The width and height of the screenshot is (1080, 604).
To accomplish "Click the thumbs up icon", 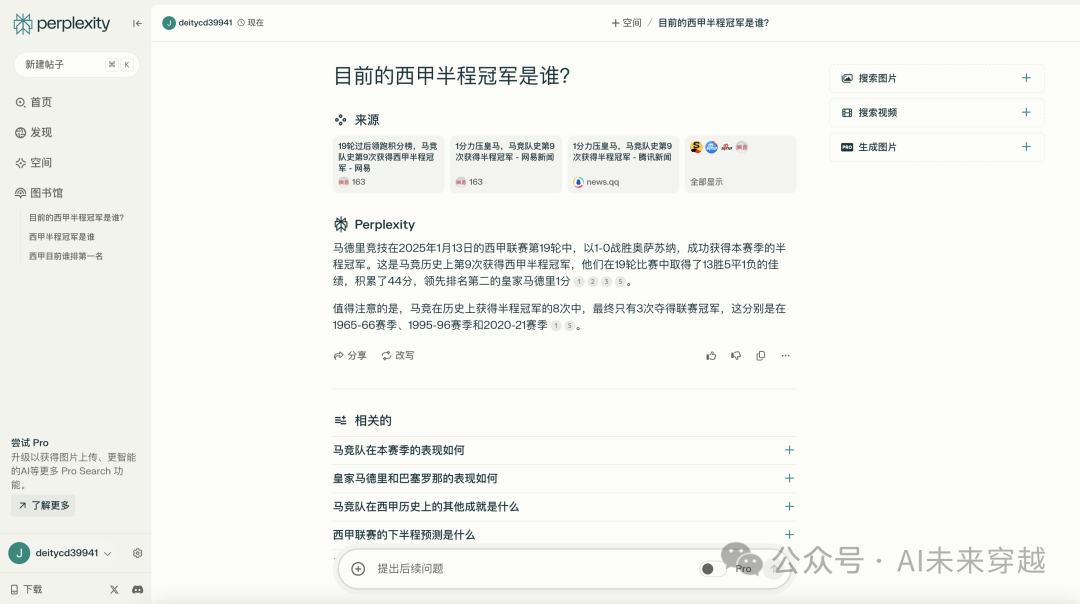I will point(711,355).
